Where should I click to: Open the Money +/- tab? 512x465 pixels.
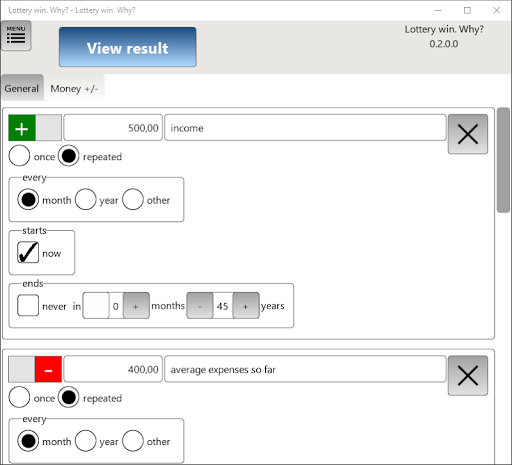74,88
